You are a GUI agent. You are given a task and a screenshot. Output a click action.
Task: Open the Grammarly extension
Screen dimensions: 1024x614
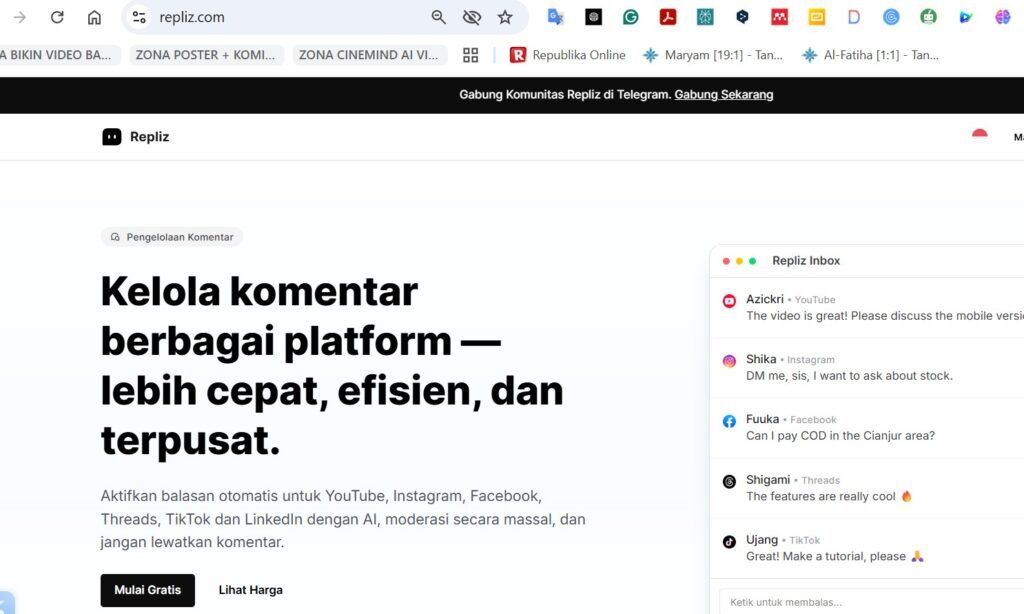630,17
